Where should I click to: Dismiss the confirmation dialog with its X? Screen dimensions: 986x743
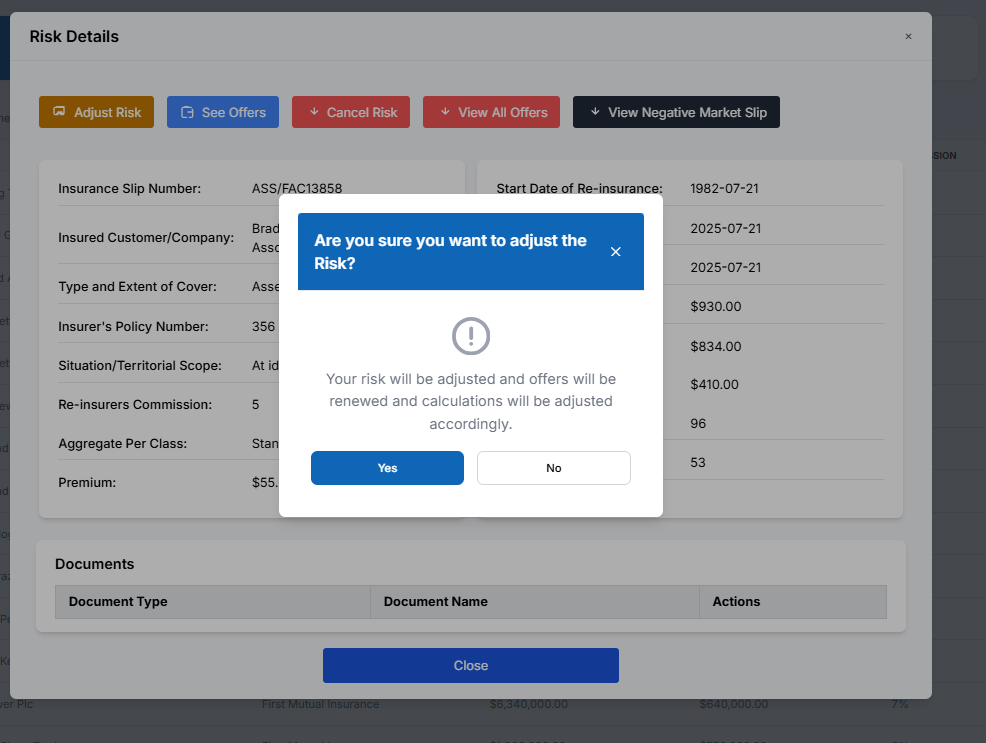pos(616,252)
